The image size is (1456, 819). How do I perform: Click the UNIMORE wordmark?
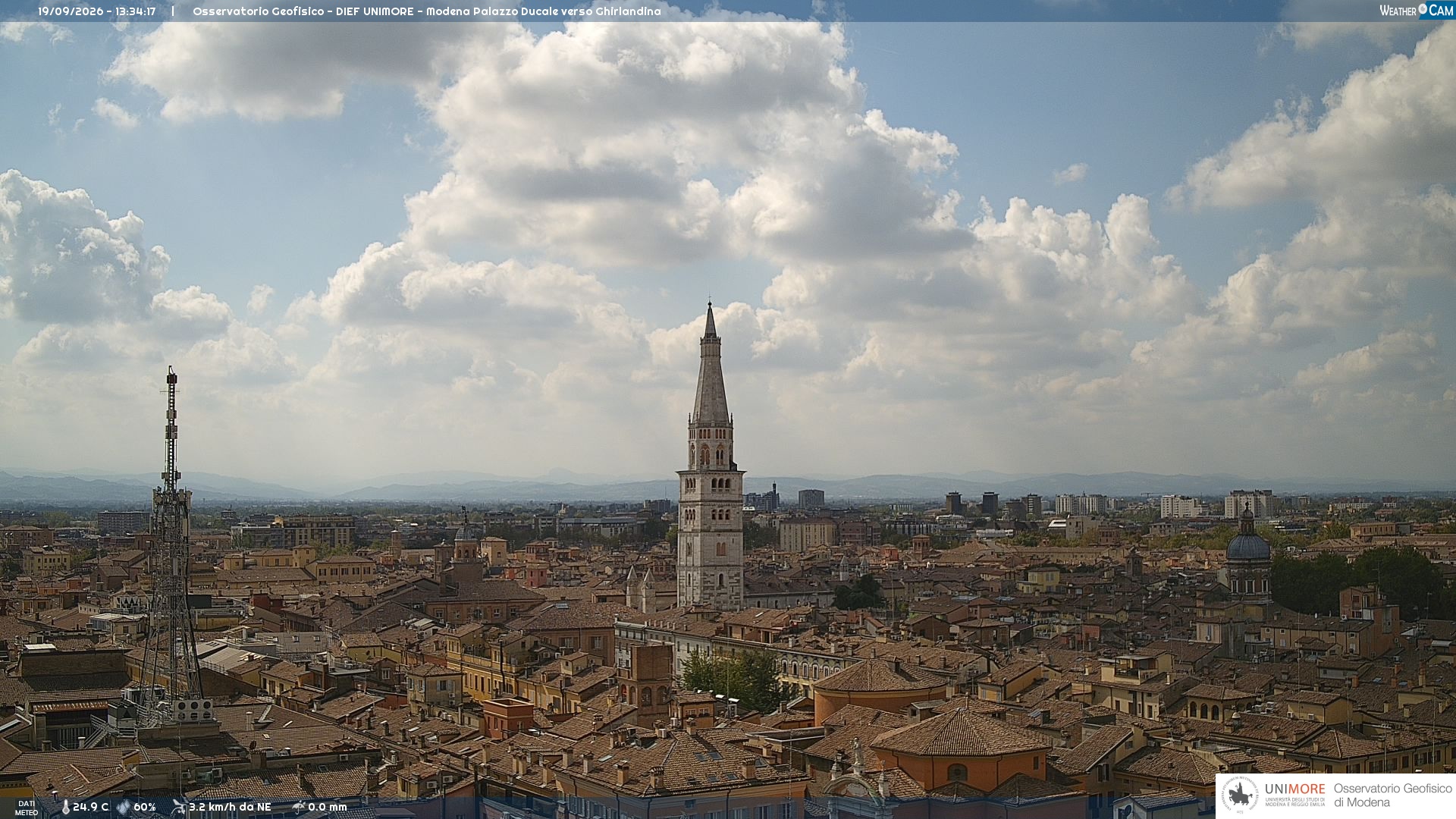point(1294,789)
